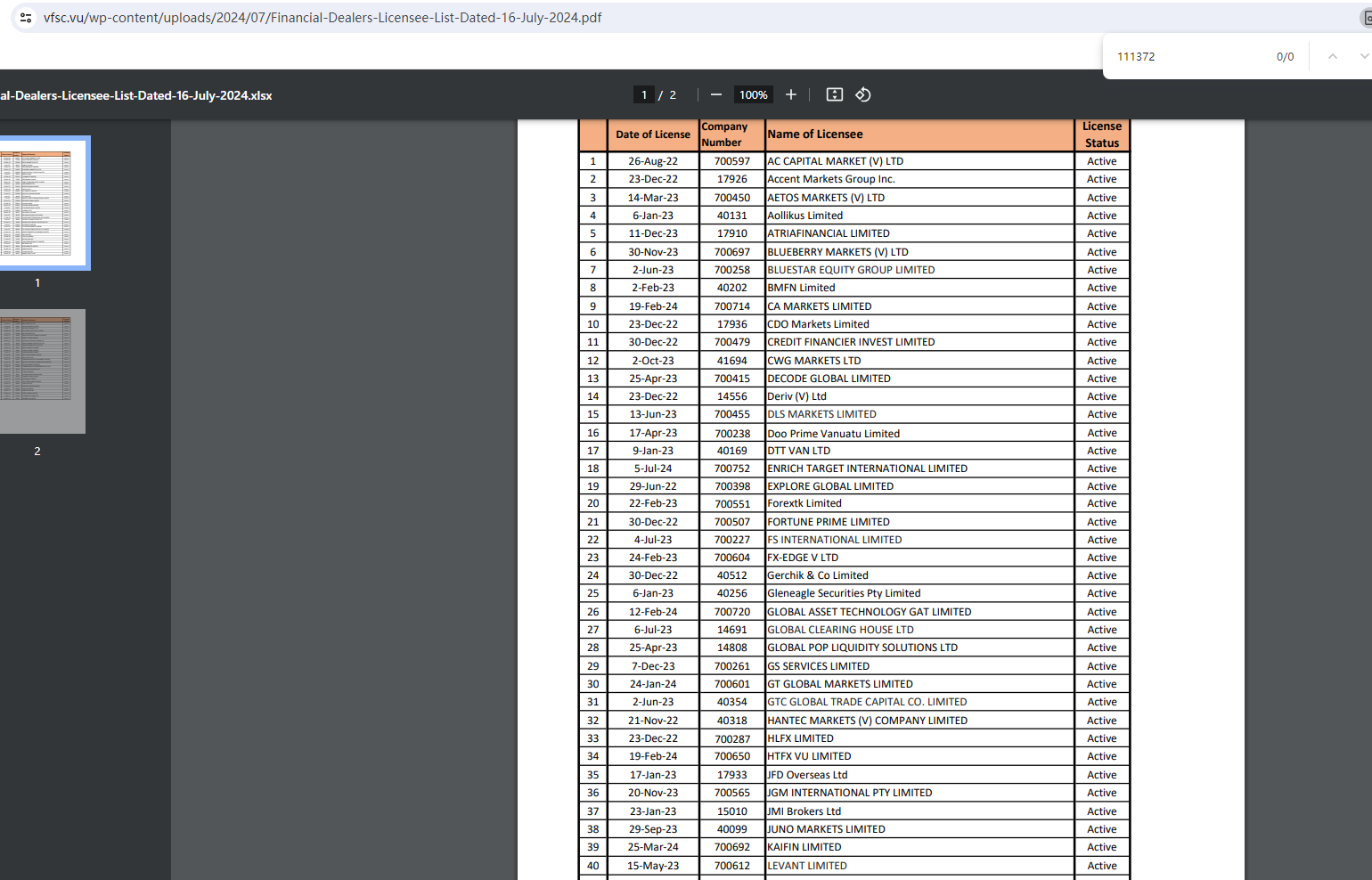Go to previous find result arrow
The image size is (1372, 880).
pos(1332,56)
